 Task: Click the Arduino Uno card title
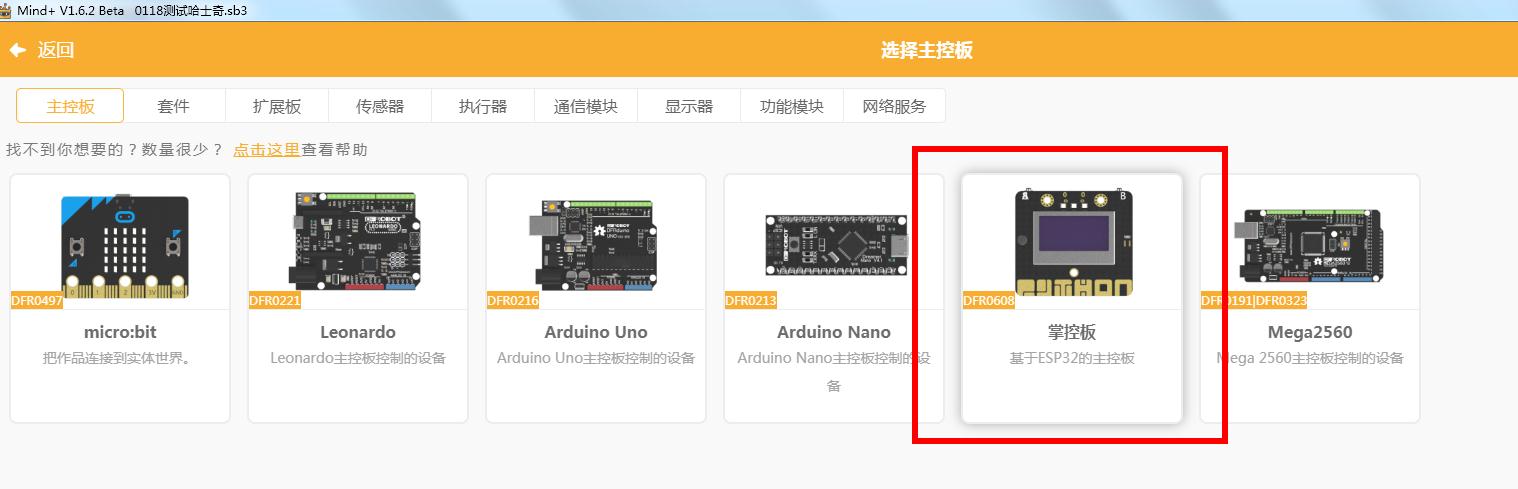pos(596,332)
